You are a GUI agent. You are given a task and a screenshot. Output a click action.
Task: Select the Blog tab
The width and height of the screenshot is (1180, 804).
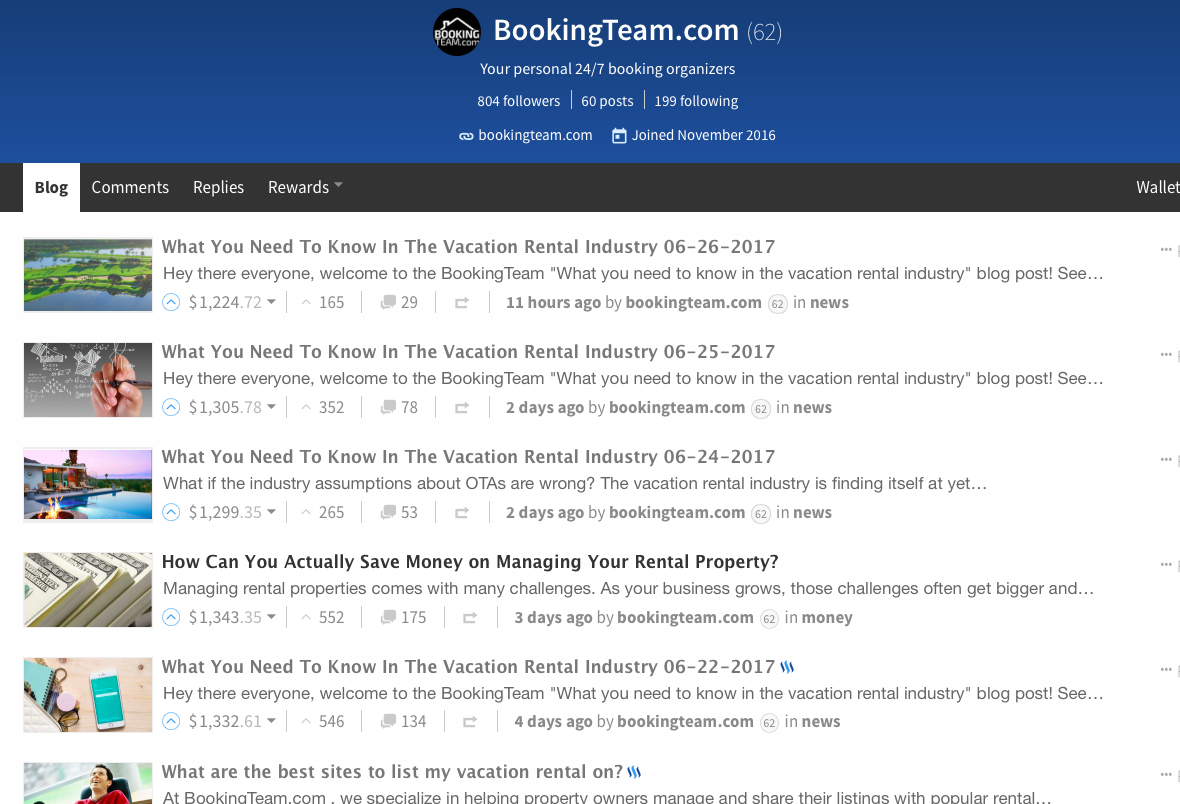click(51, 187)
